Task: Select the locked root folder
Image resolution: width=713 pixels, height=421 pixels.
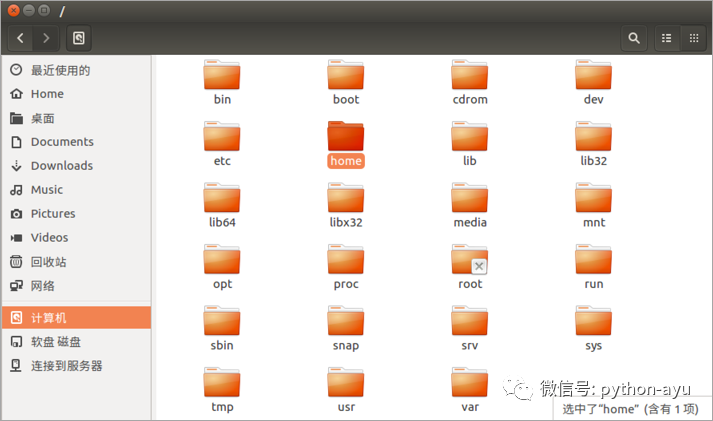Action: click(470, 267)
